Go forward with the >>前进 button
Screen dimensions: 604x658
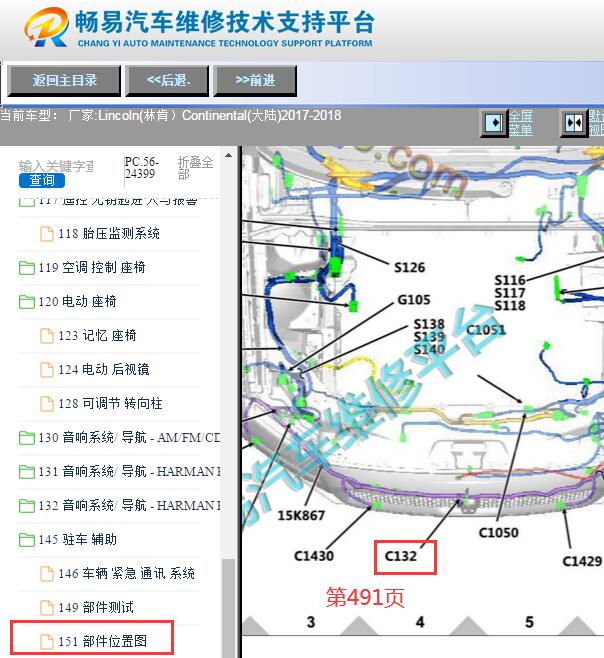pos(255,81)
